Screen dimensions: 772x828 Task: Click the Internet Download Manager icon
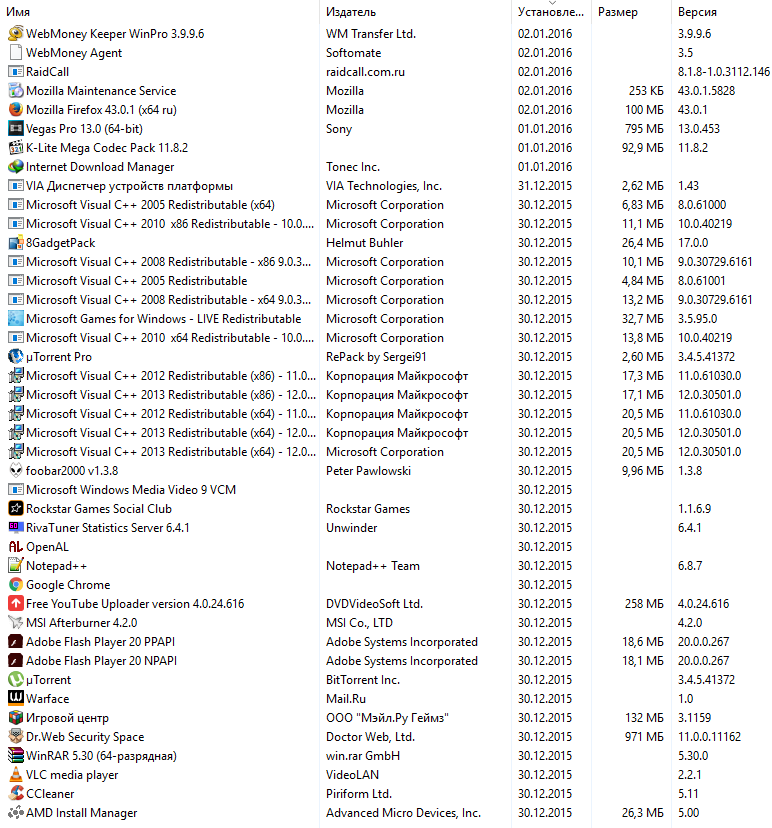[x=16, y=166]
